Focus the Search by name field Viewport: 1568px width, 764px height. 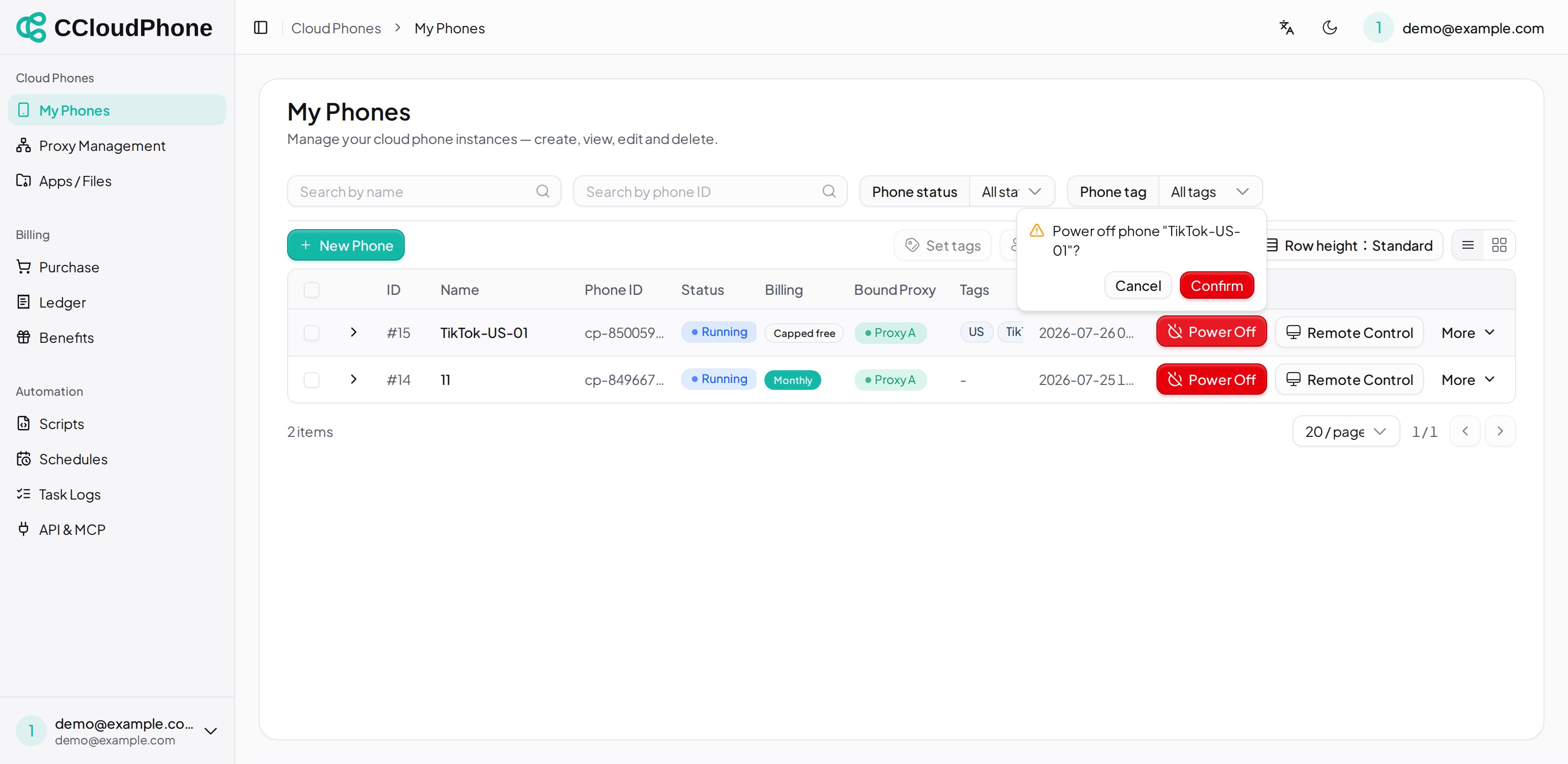coord(424,191)
